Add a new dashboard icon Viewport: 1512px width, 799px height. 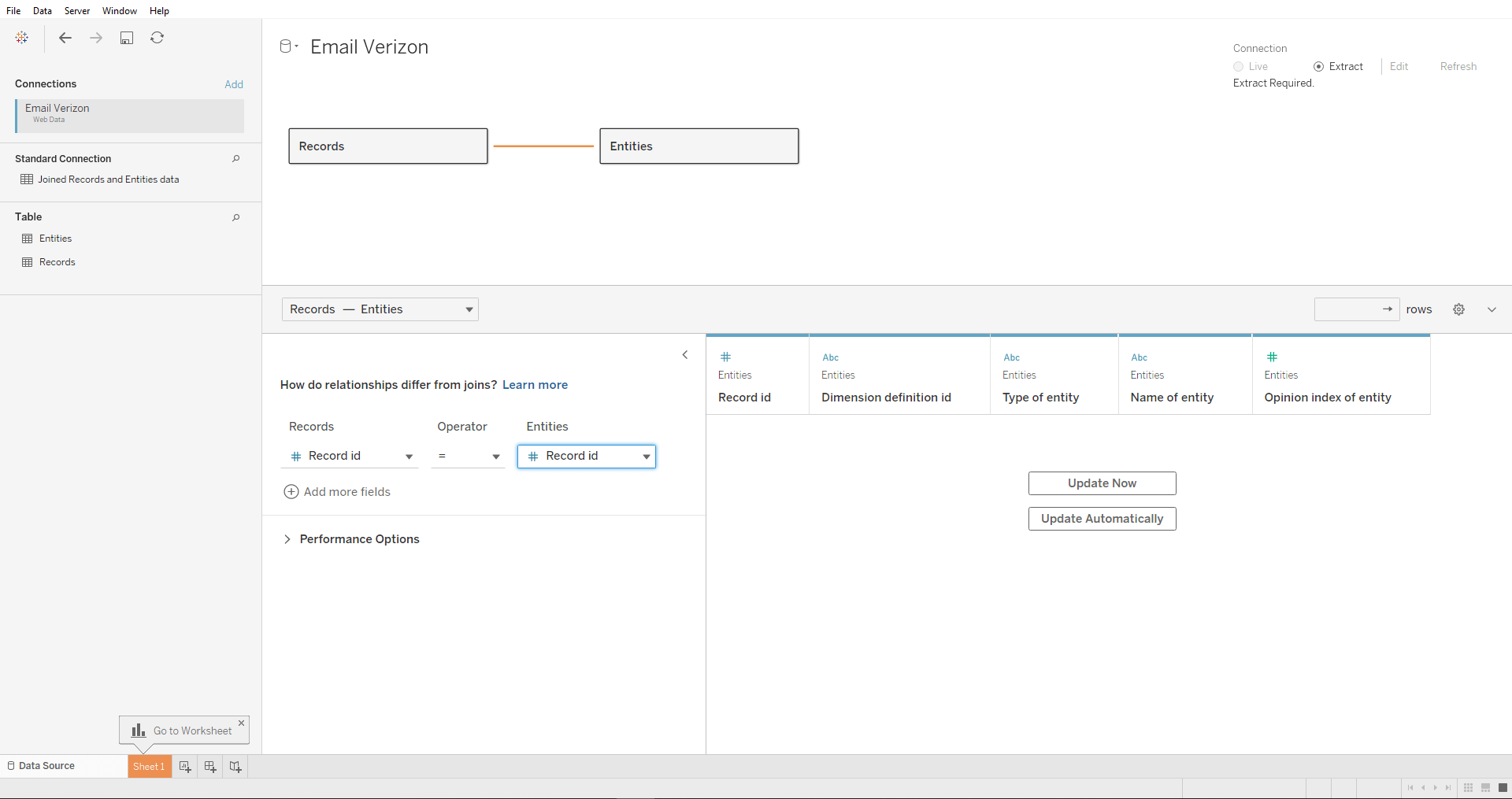(x=210, y=767)
